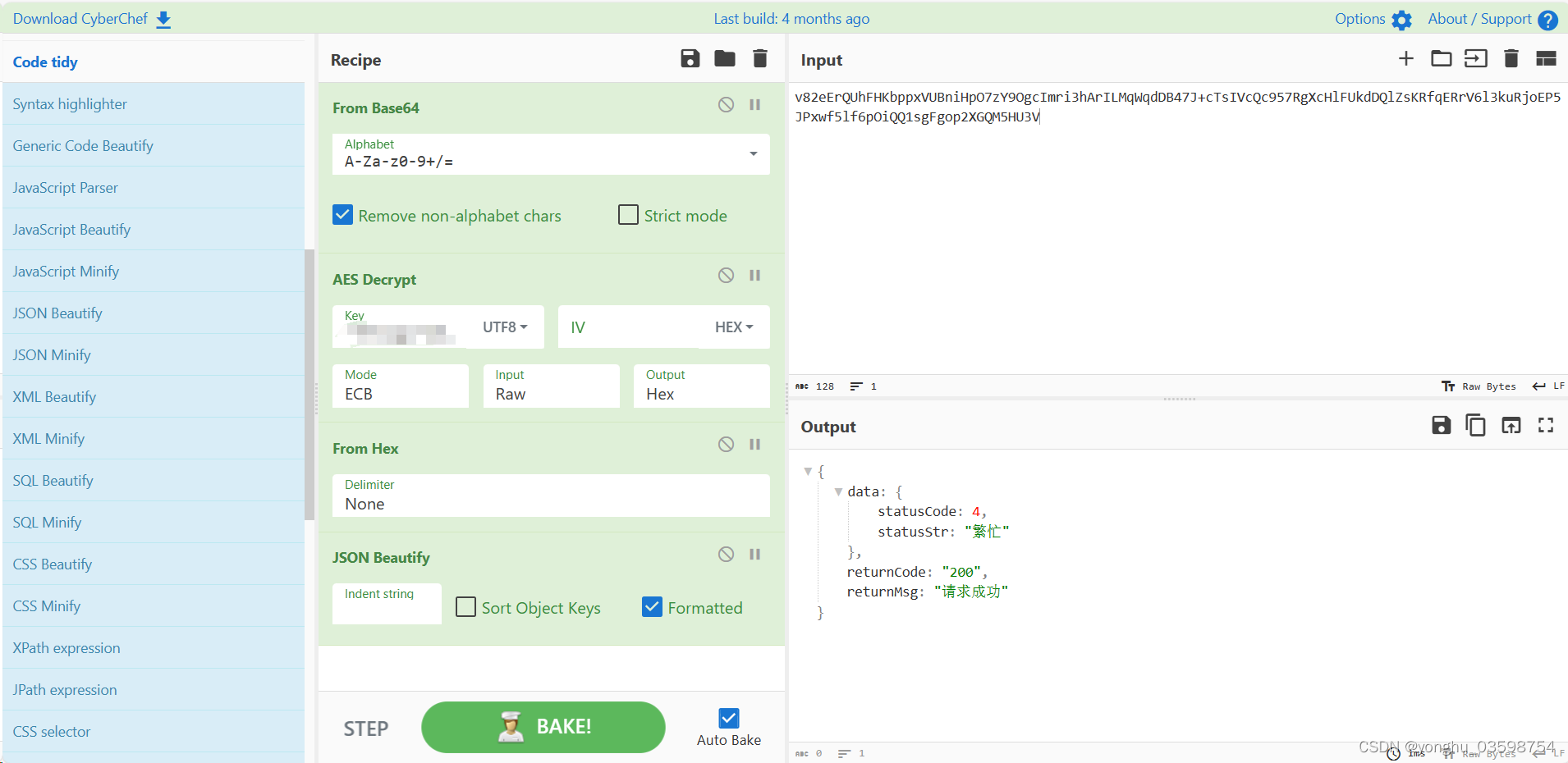Change input Raw Bytes encoding
1568x763 pixels.
pyautogui.click(x=1479, y=386)
